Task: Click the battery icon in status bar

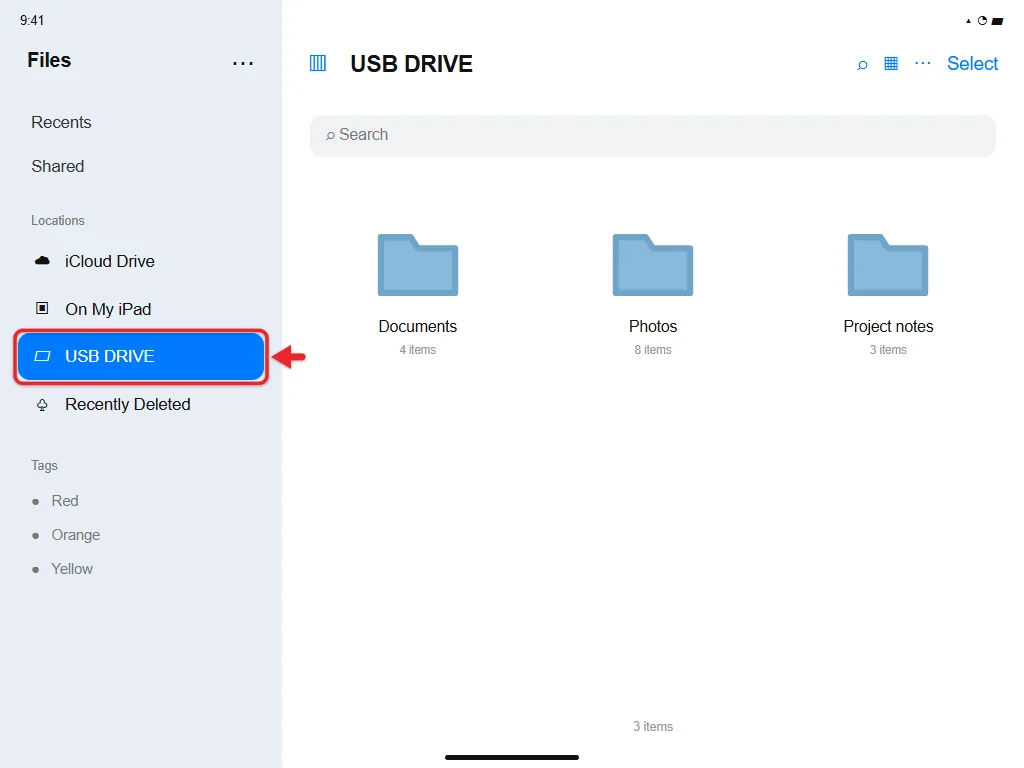Action: 997,22
